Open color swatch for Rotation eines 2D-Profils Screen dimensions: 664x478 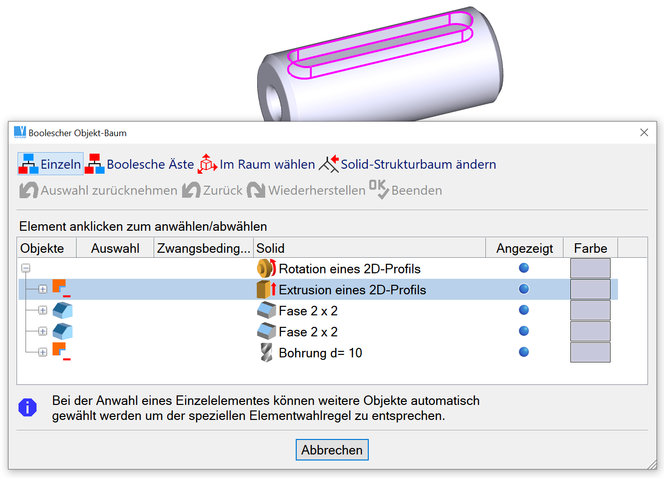590,268
